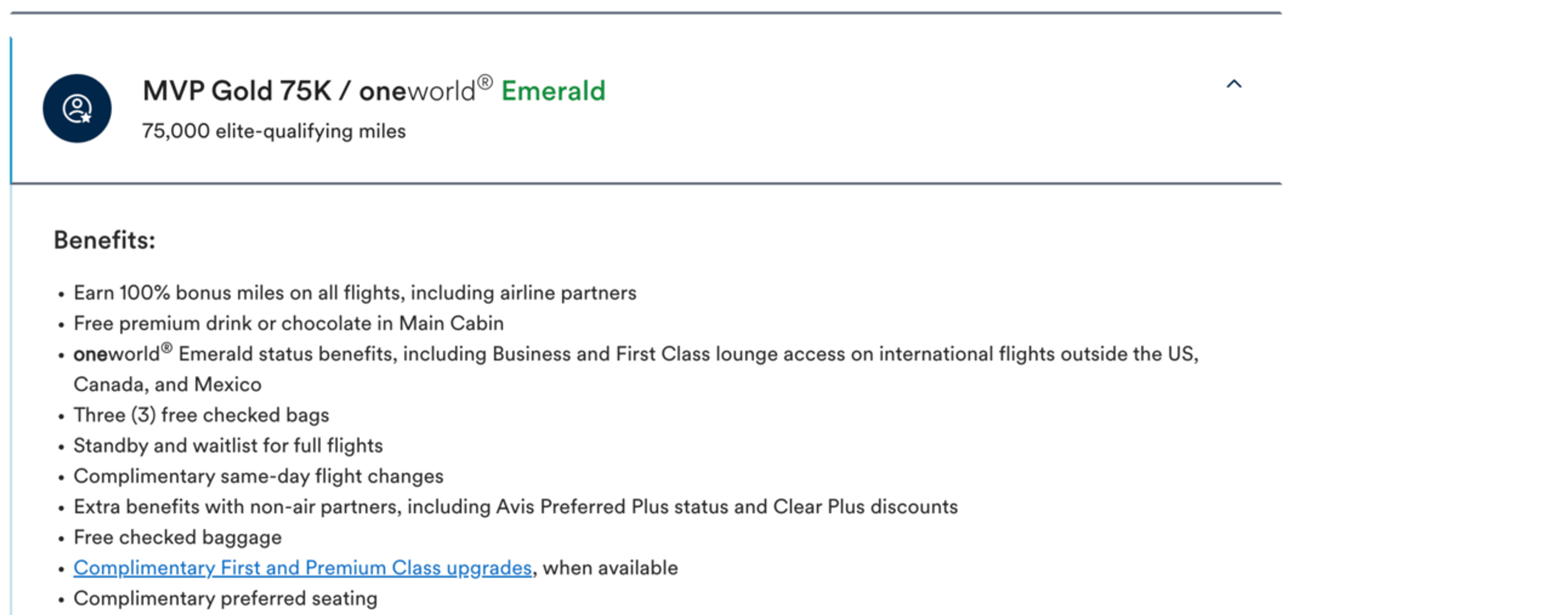Click the registered trademark symbol in heading
Image resolution: width=1568 pixels, height=615 pixels.
485,82
